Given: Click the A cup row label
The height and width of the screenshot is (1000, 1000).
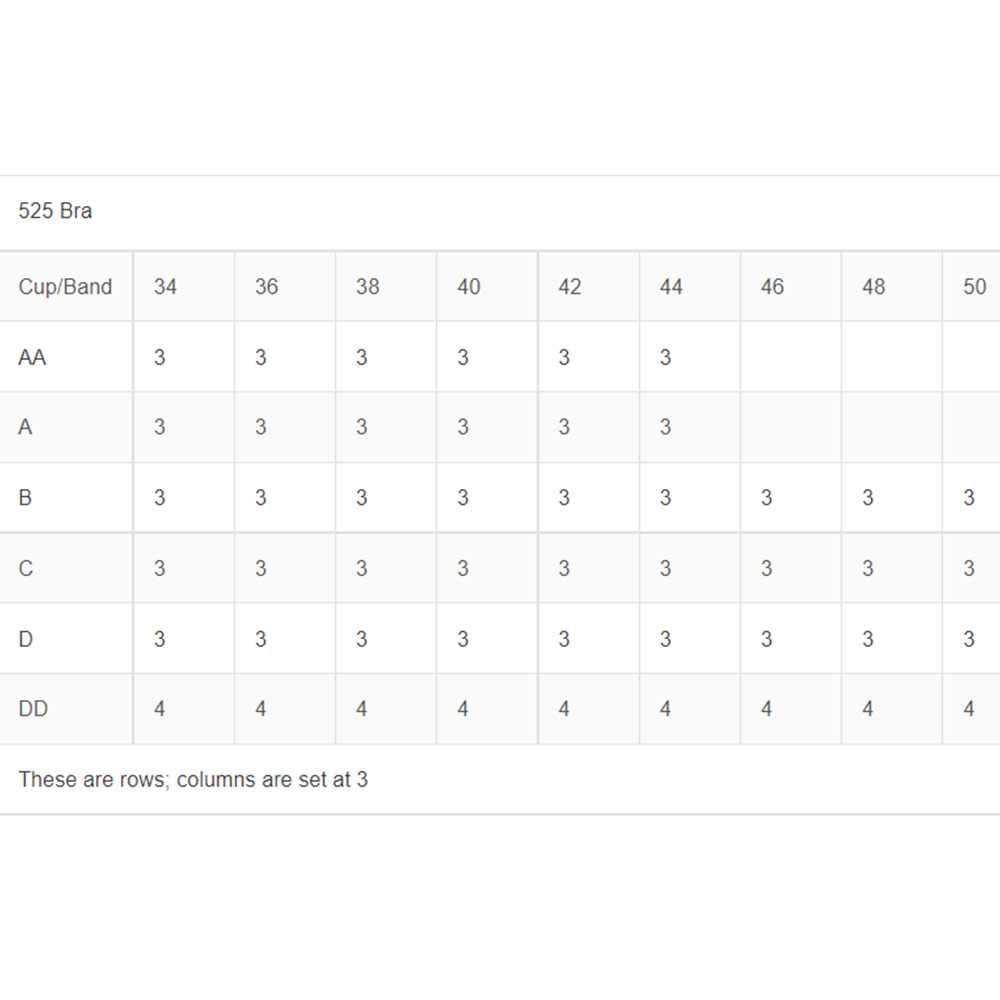Looking at the screenshot, I should 25,427.
